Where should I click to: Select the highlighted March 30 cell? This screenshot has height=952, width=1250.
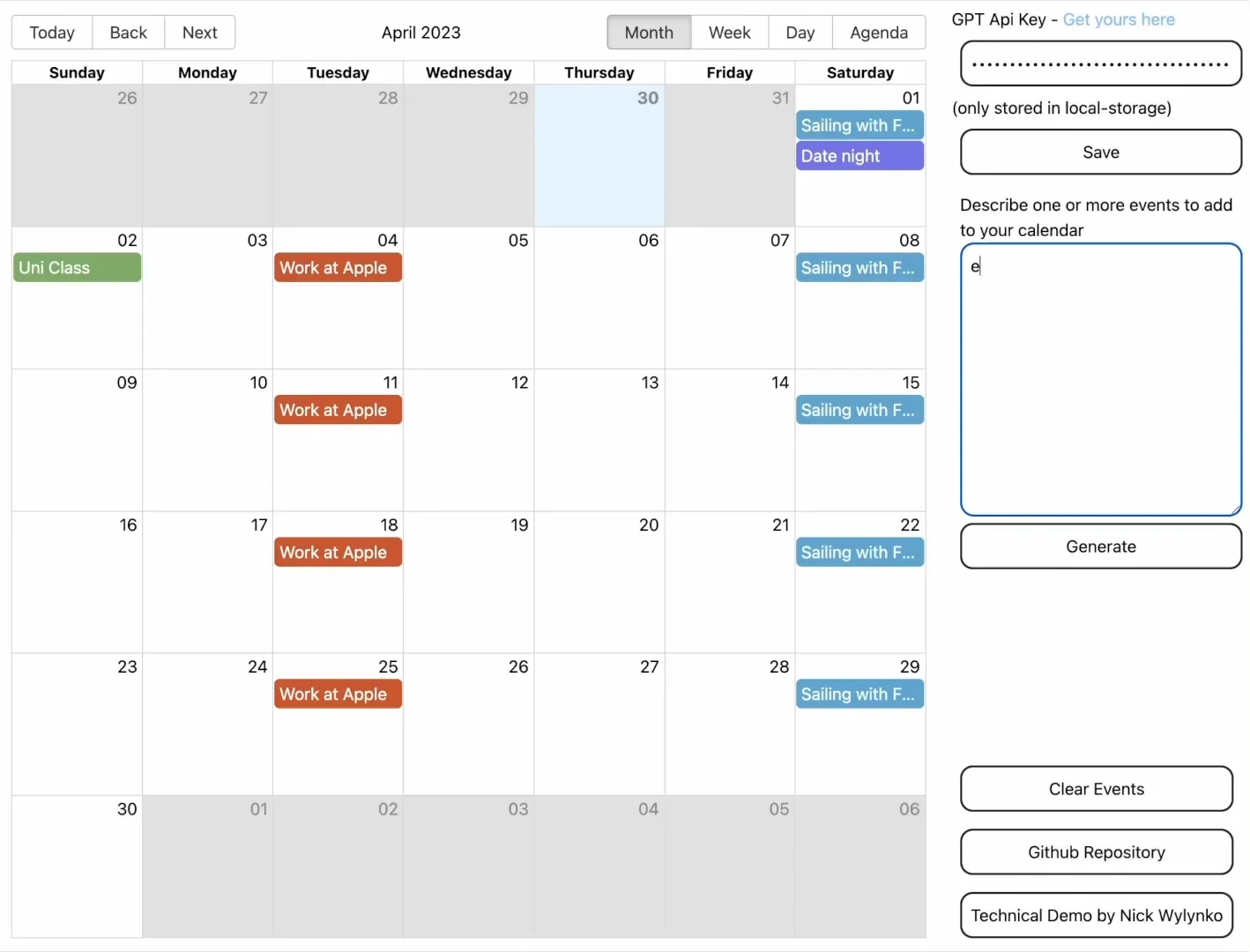599,155
